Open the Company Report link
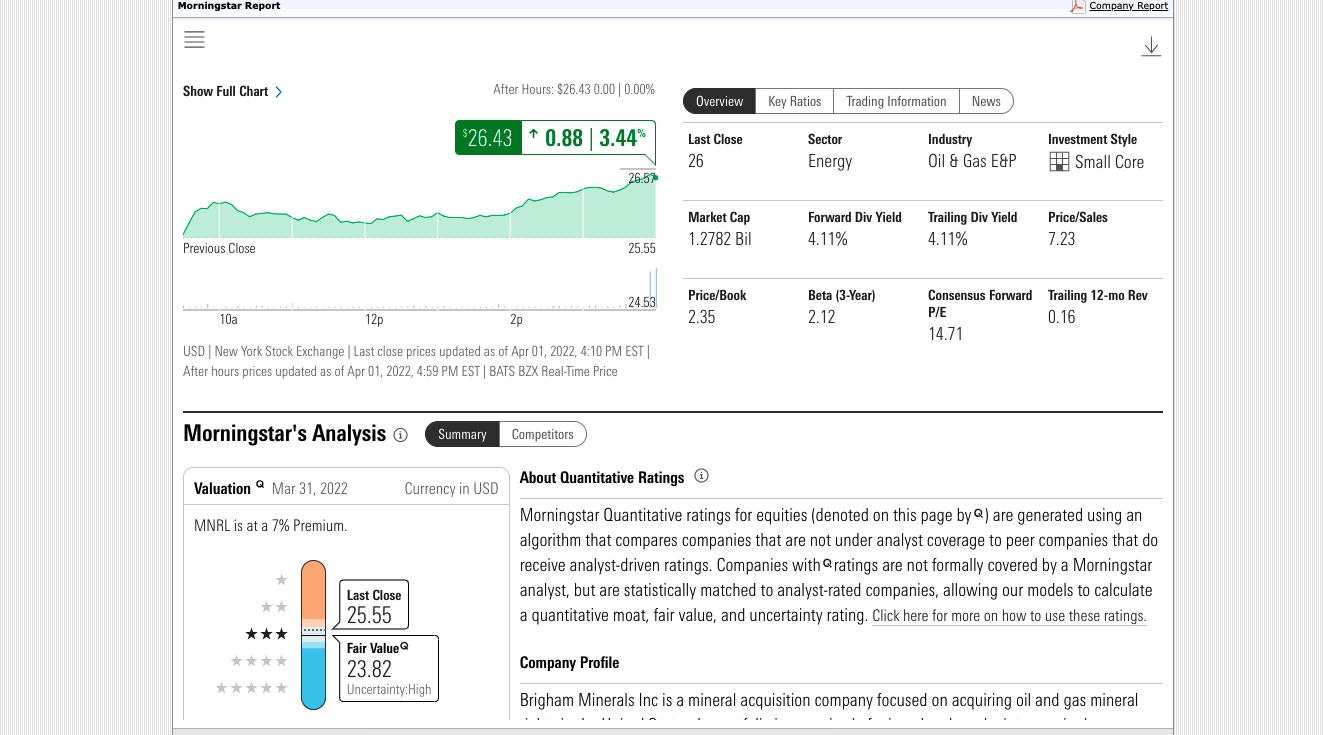1323x735 pixels. coord(1128,6)
